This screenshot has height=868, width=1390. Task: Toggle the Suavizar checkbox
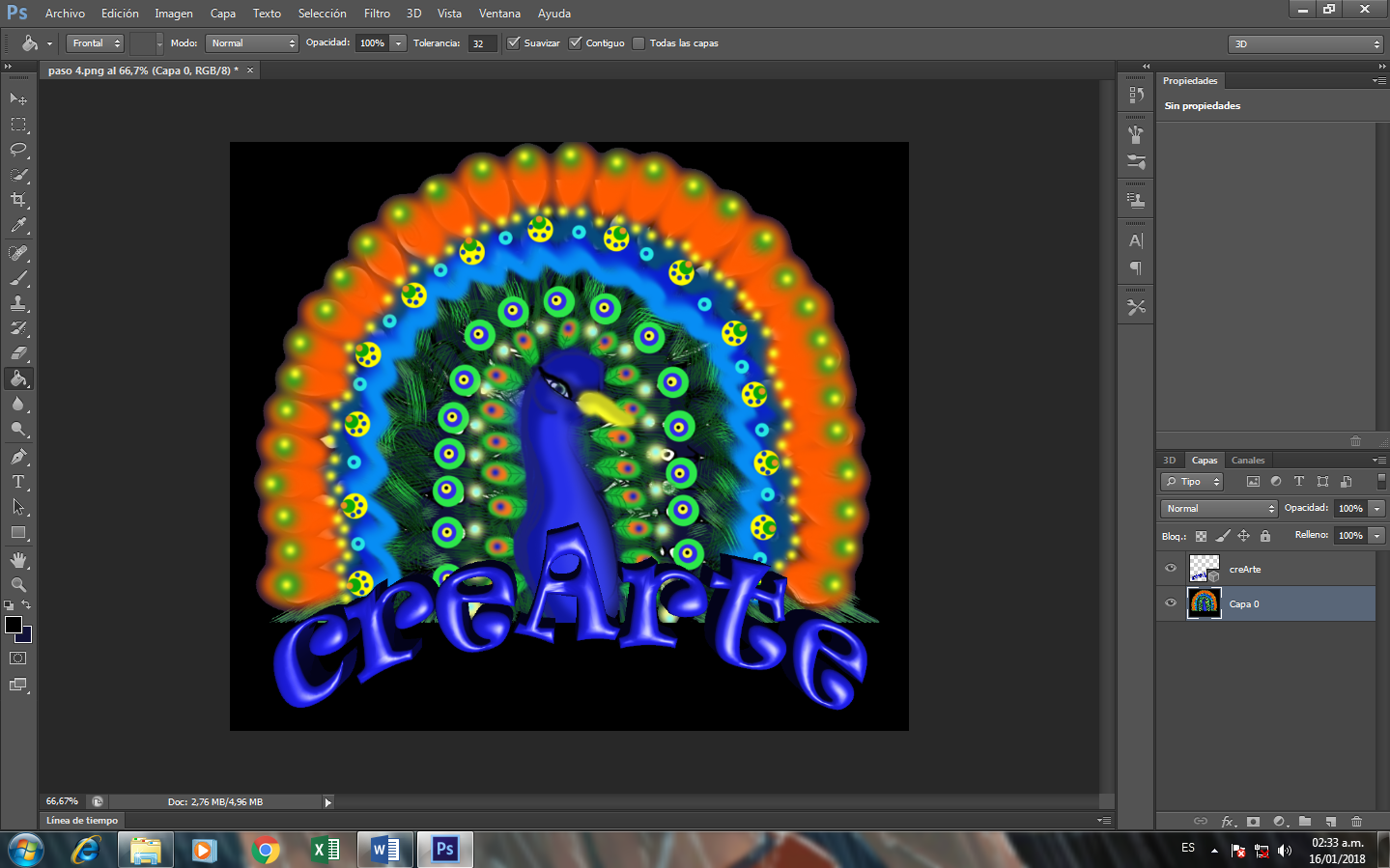tap(514, 42)
